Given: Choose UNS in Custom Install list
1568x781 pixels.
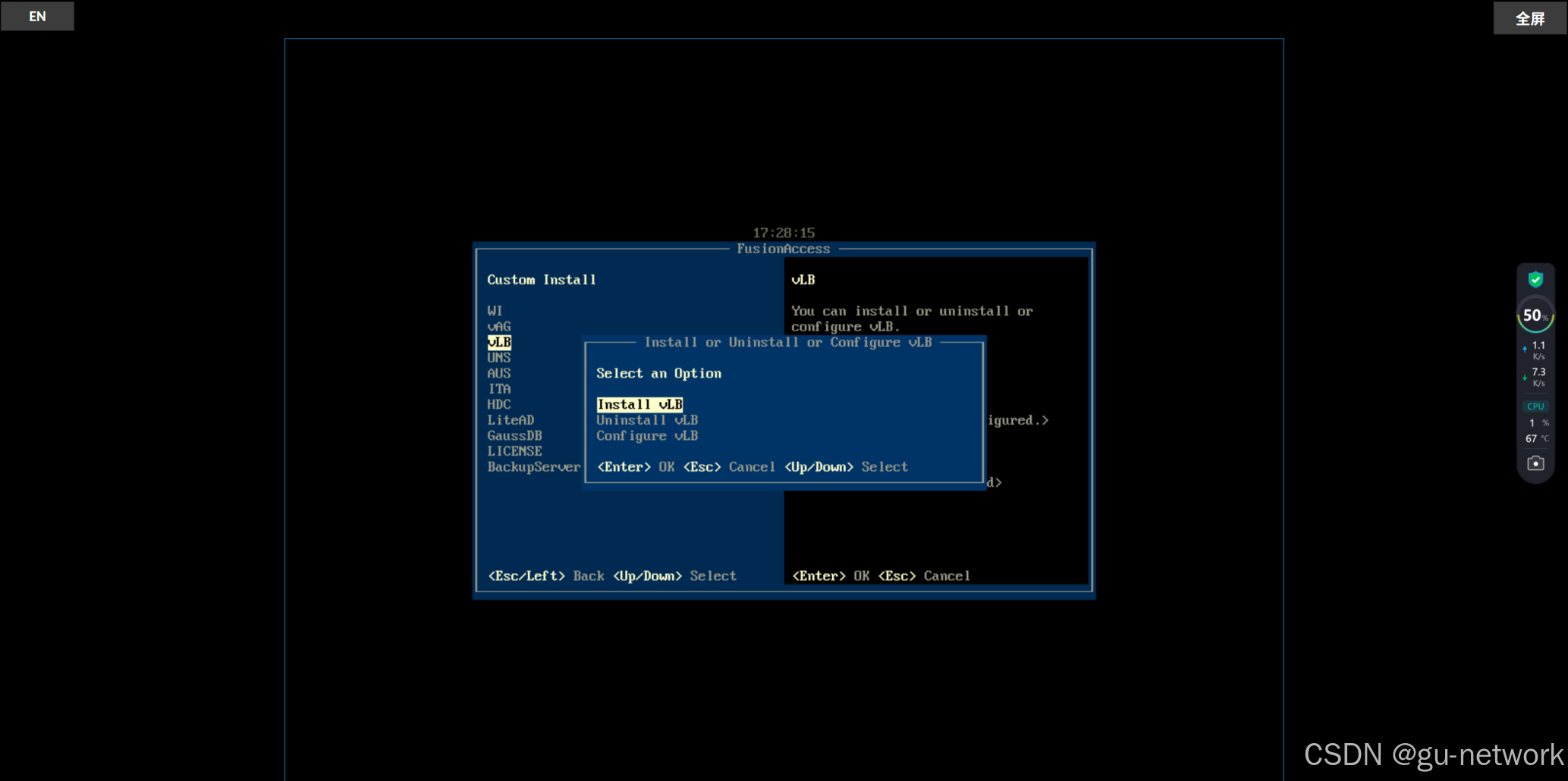Looking at the screenshot, I should (499, 358).
